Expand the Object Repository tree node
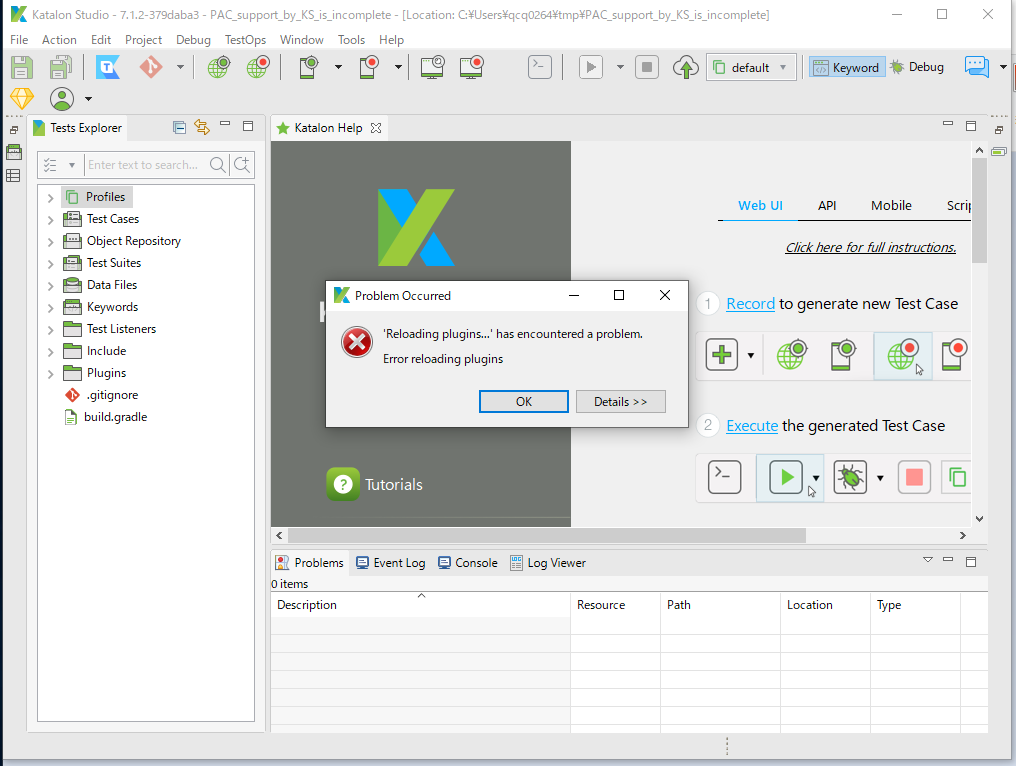1016x766 pixels. pos(51,242)
